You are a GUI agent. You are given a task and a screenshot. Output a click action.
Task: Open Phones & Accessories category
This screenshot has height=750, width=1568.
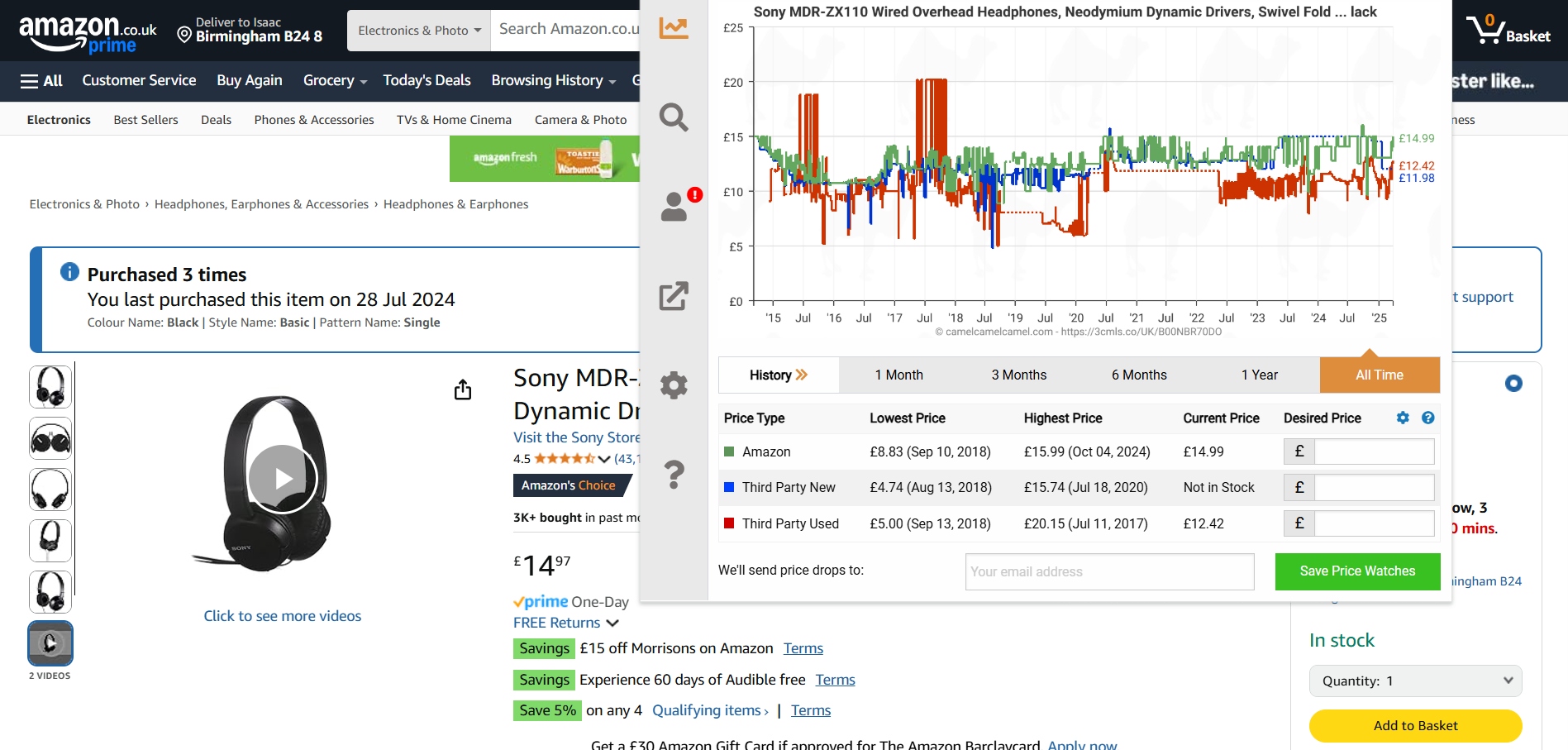point(314,120)
